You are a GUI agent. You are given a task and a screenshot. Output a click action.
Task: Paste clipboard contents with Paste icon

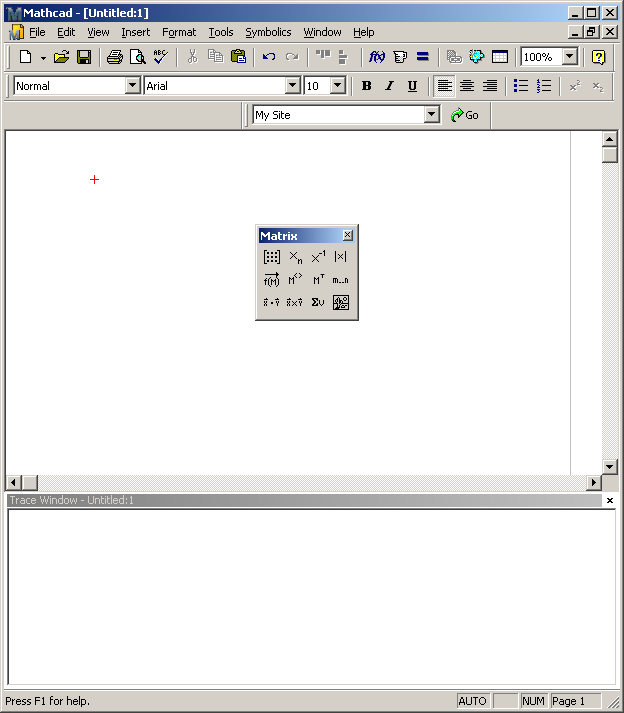click(238, 57)
